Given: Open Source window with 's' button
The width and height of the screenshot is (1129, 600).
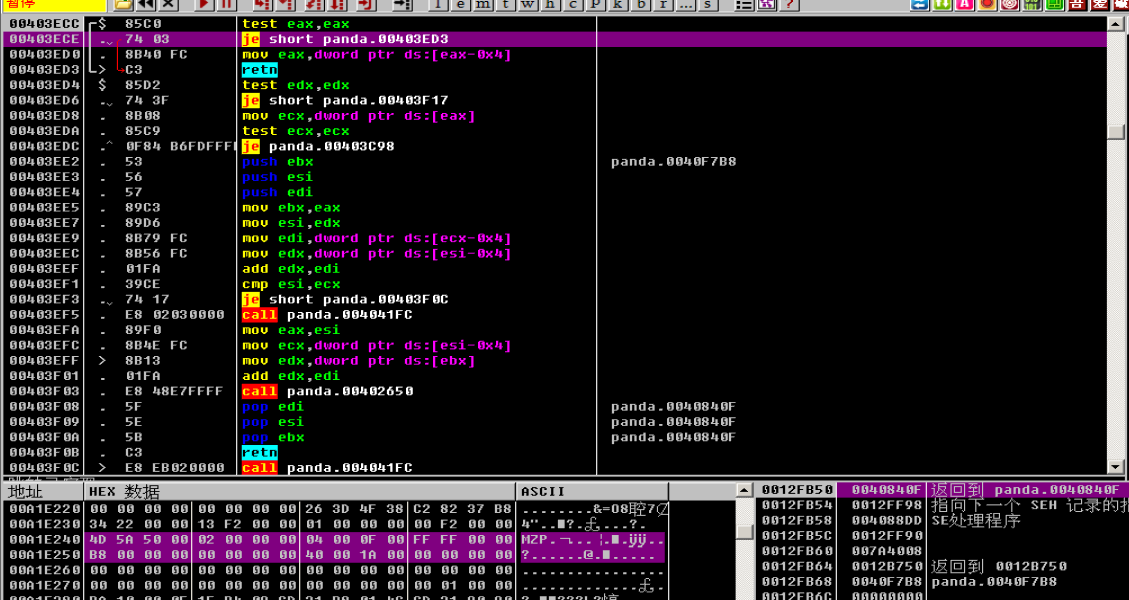Looking at the screenshot, I should (709, 4).
